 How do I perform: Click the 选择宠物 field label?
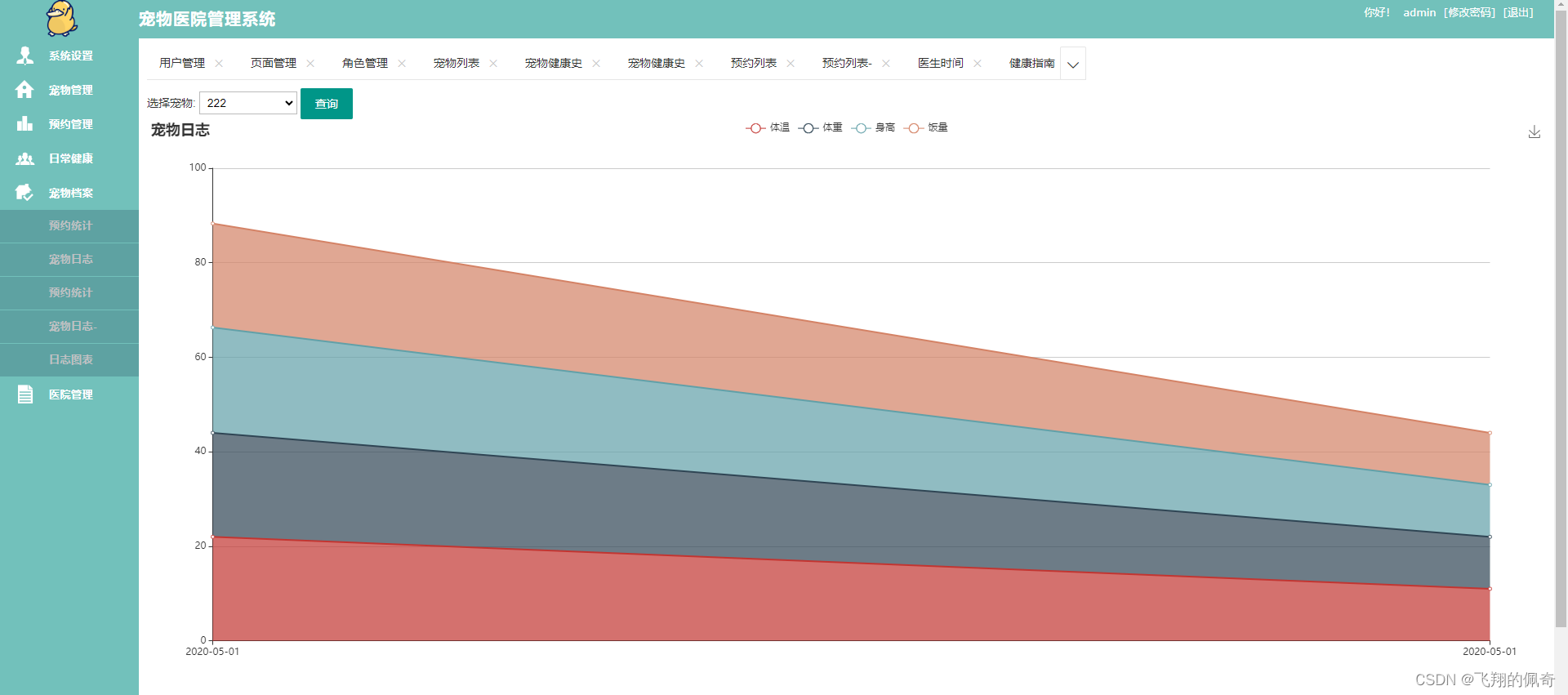171,103
